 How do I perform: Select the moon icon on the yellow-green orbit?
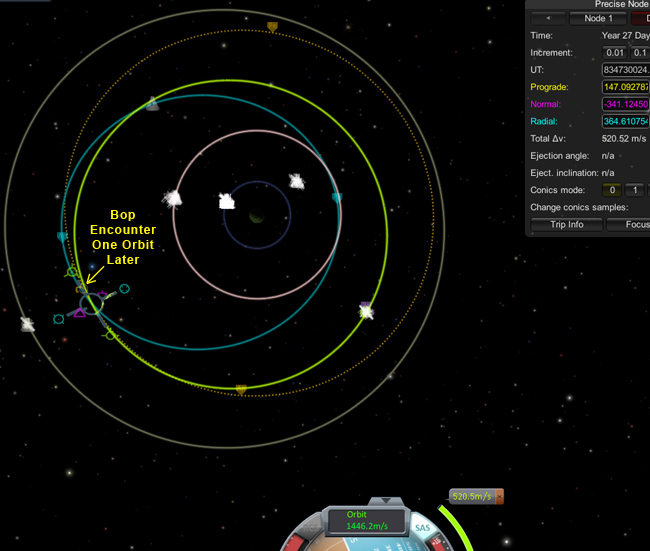pos(366,311)
